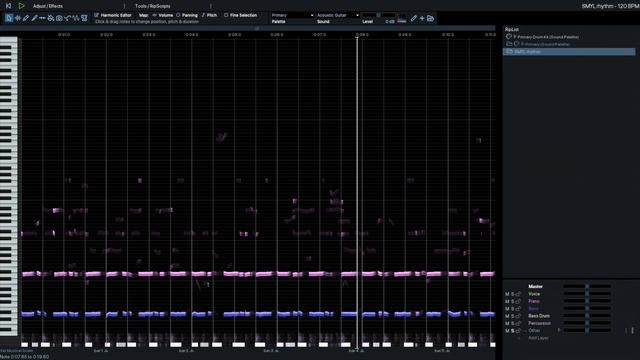Click the blue bass note band
Image resolution: width=640 pixels, height=360 pixels.
pos(258,314)
